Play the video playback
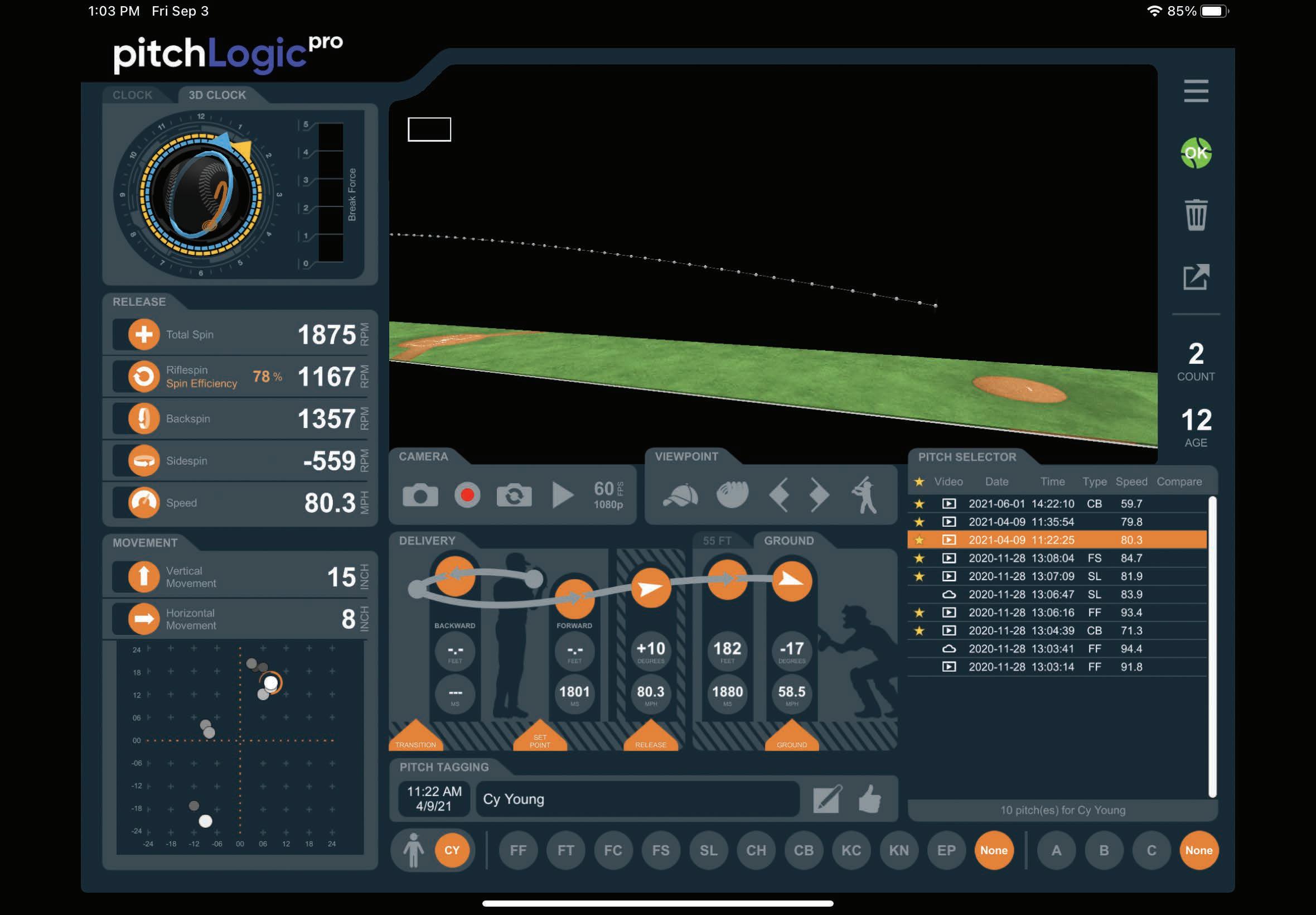Screen dimensions: 1316x915 562,495
